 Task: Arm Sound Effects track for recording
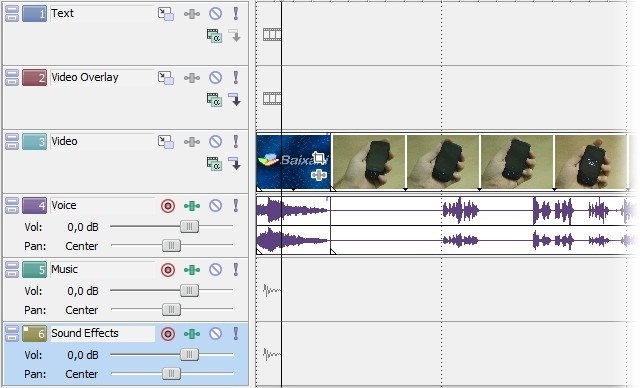(168, 334)
